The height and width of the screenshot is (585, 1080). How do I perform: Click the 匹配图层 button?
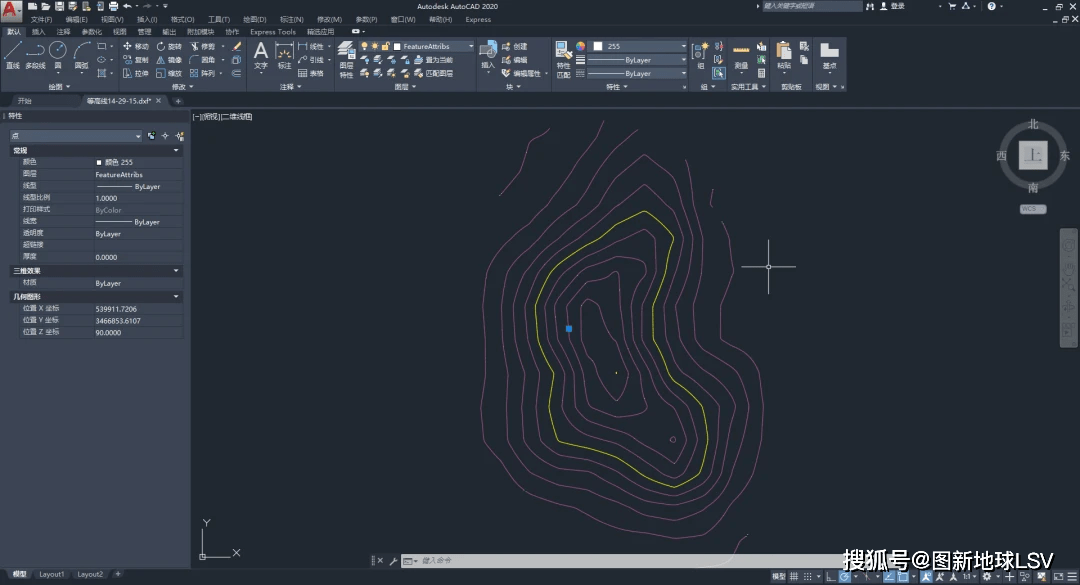click(x=433, y=73)
